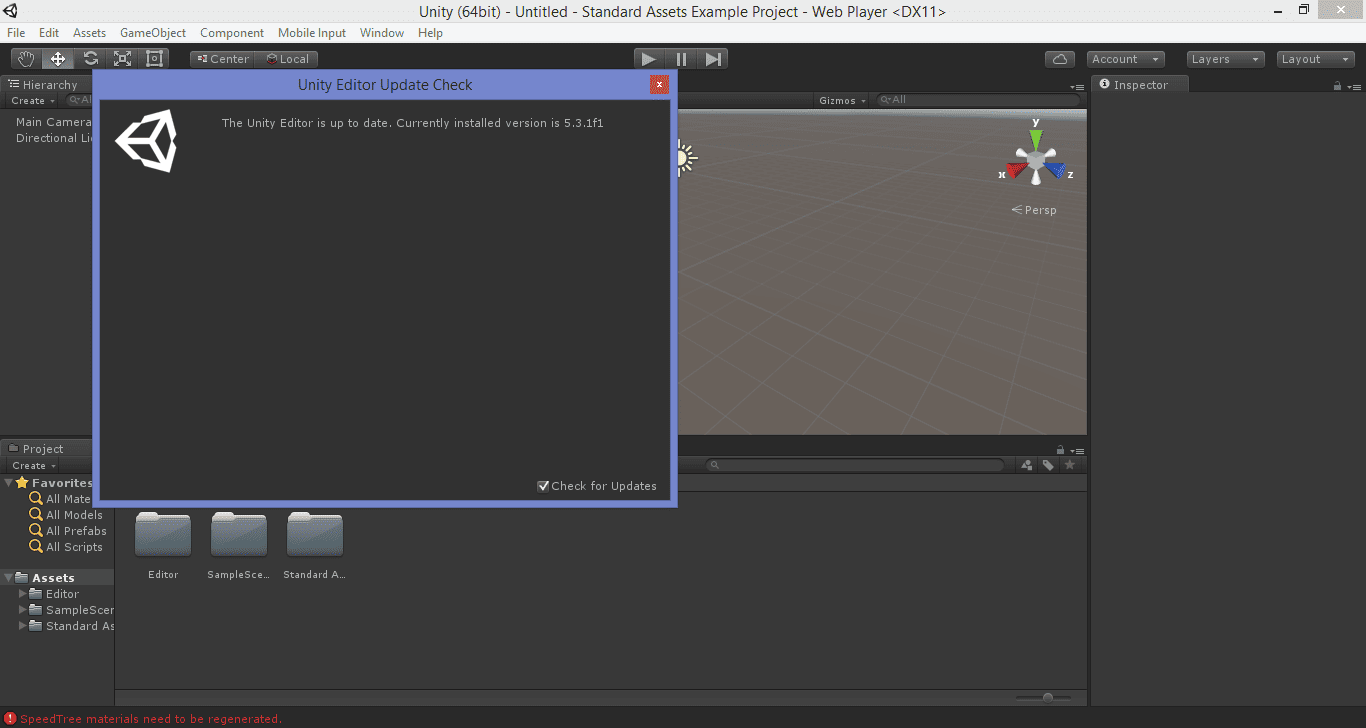Select the Editor folder thumbnail
Viewport: 1366px width, 728px height.
tap(163, 535)
